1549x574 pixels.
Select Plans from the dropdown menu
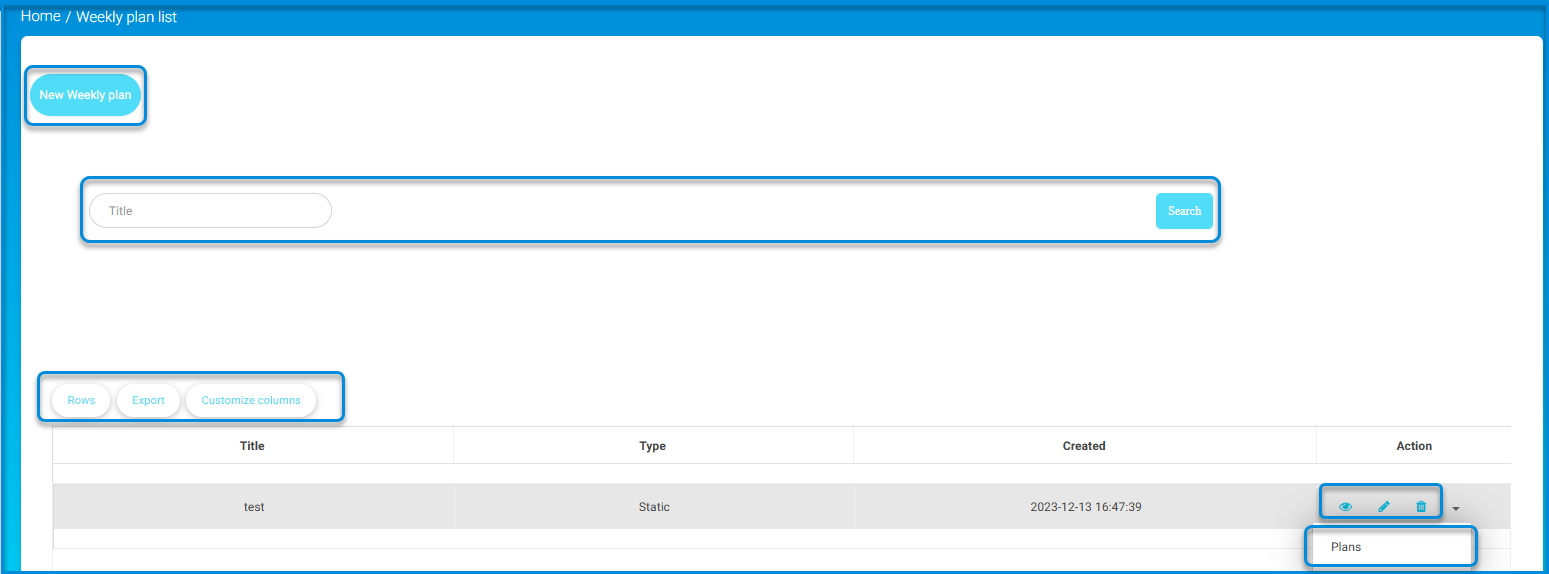1346,547
